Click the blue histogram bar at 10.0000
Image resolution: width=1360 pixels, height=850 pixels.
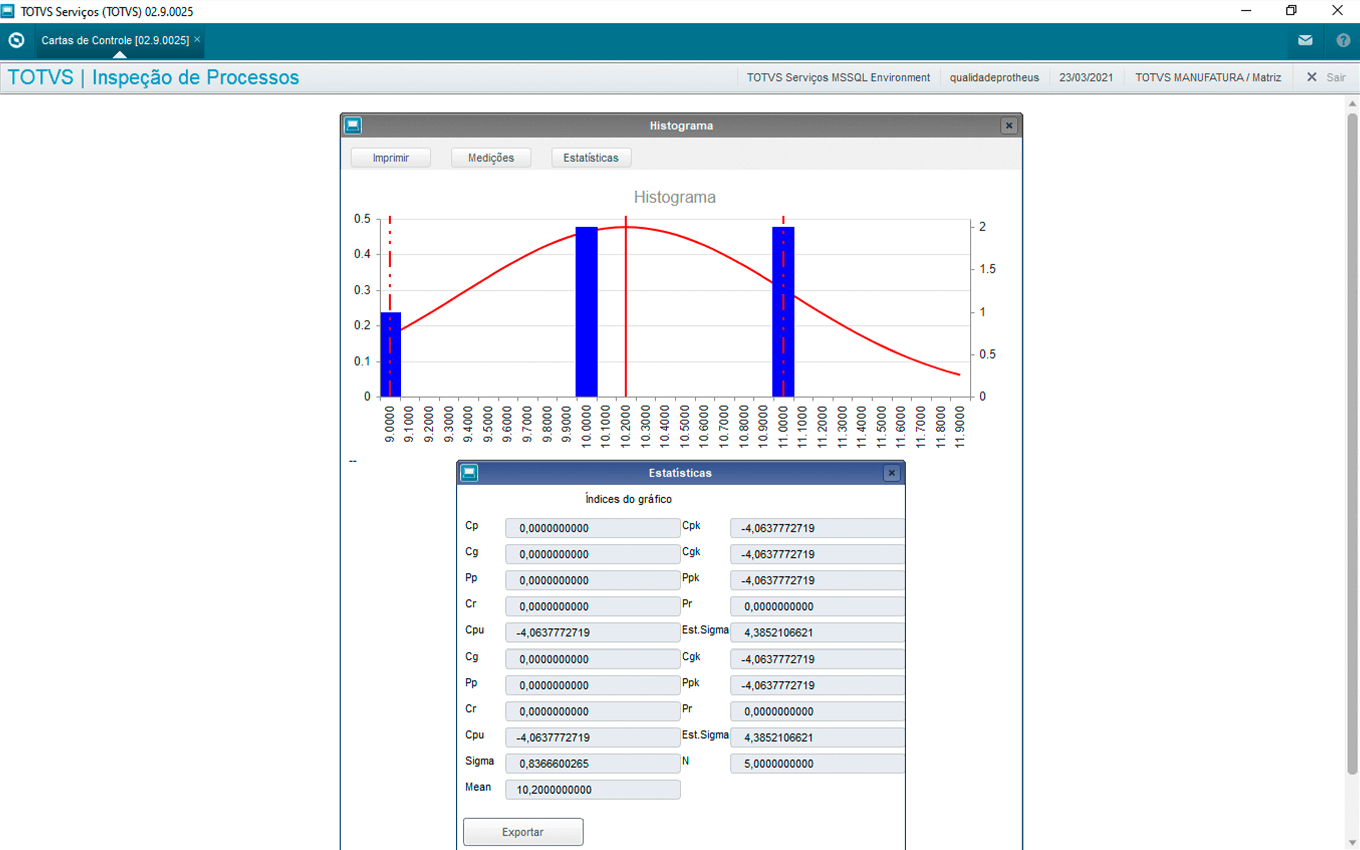pyautogui.click(x=586, y=312)
